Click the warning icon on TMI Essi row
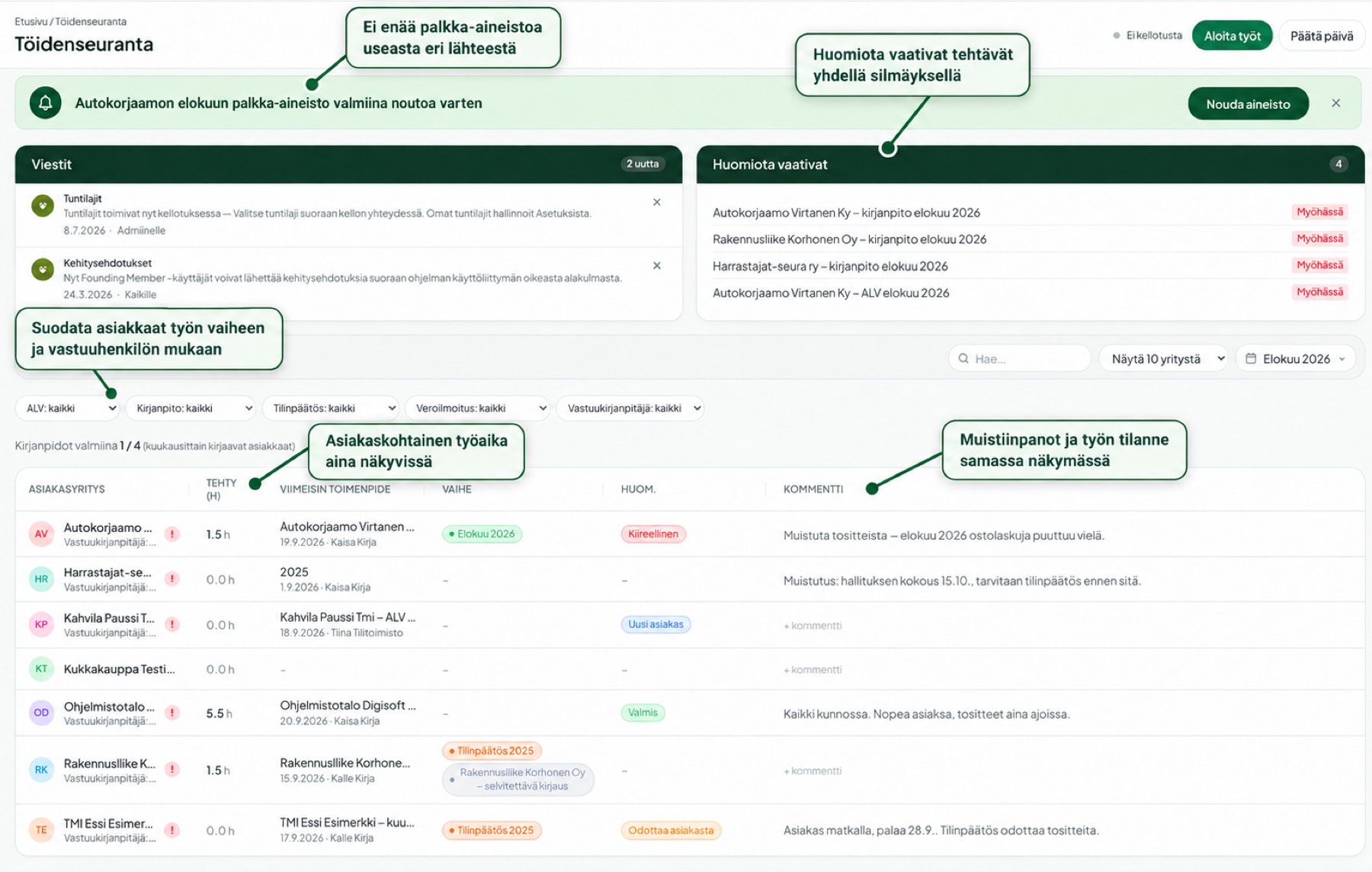Screen dimensions: 1372x872 pyautogui.click(x=173, y=830)
